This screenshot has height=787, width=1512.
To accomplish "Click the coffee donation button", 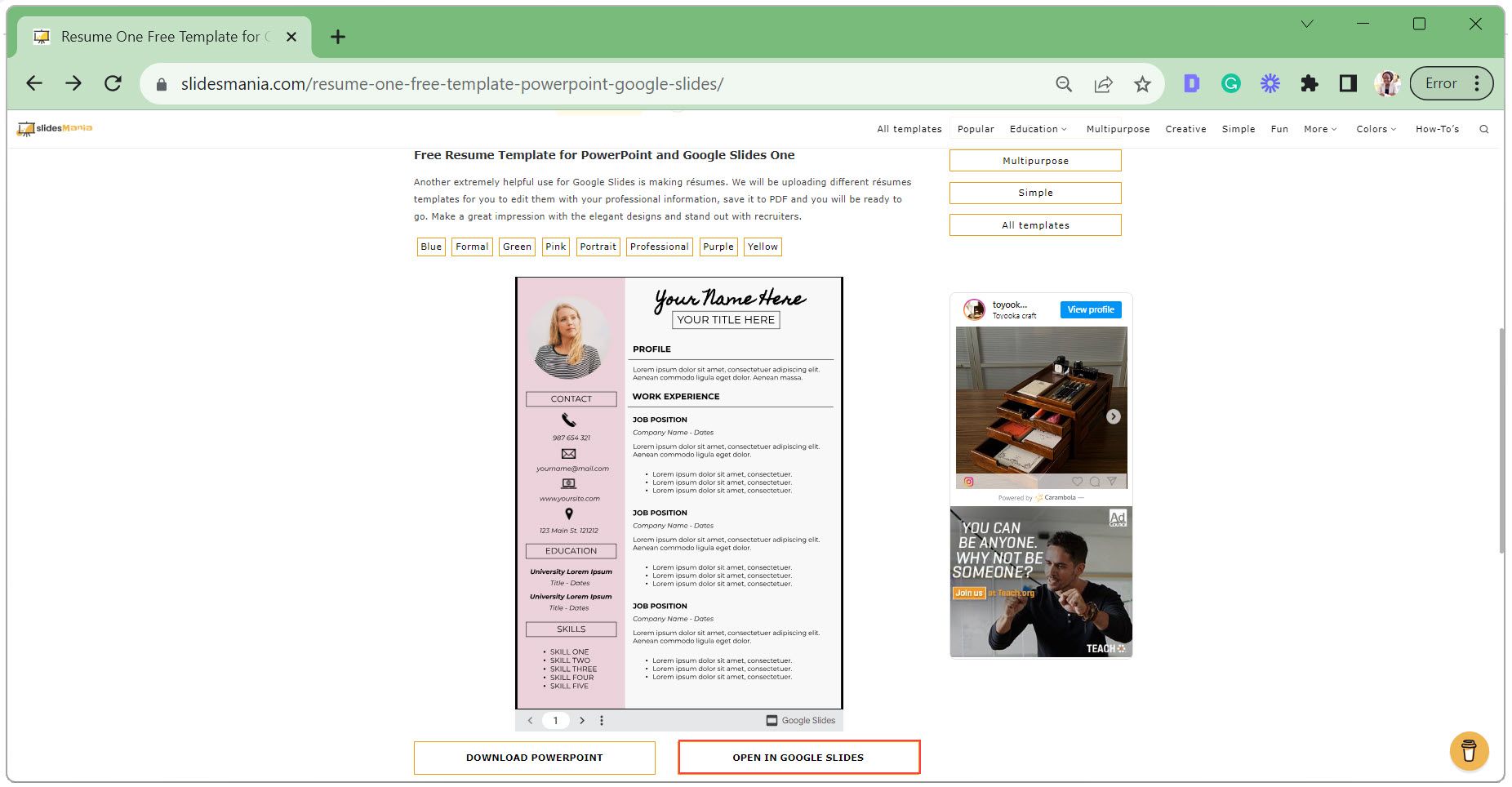I will coord(1470,751).
